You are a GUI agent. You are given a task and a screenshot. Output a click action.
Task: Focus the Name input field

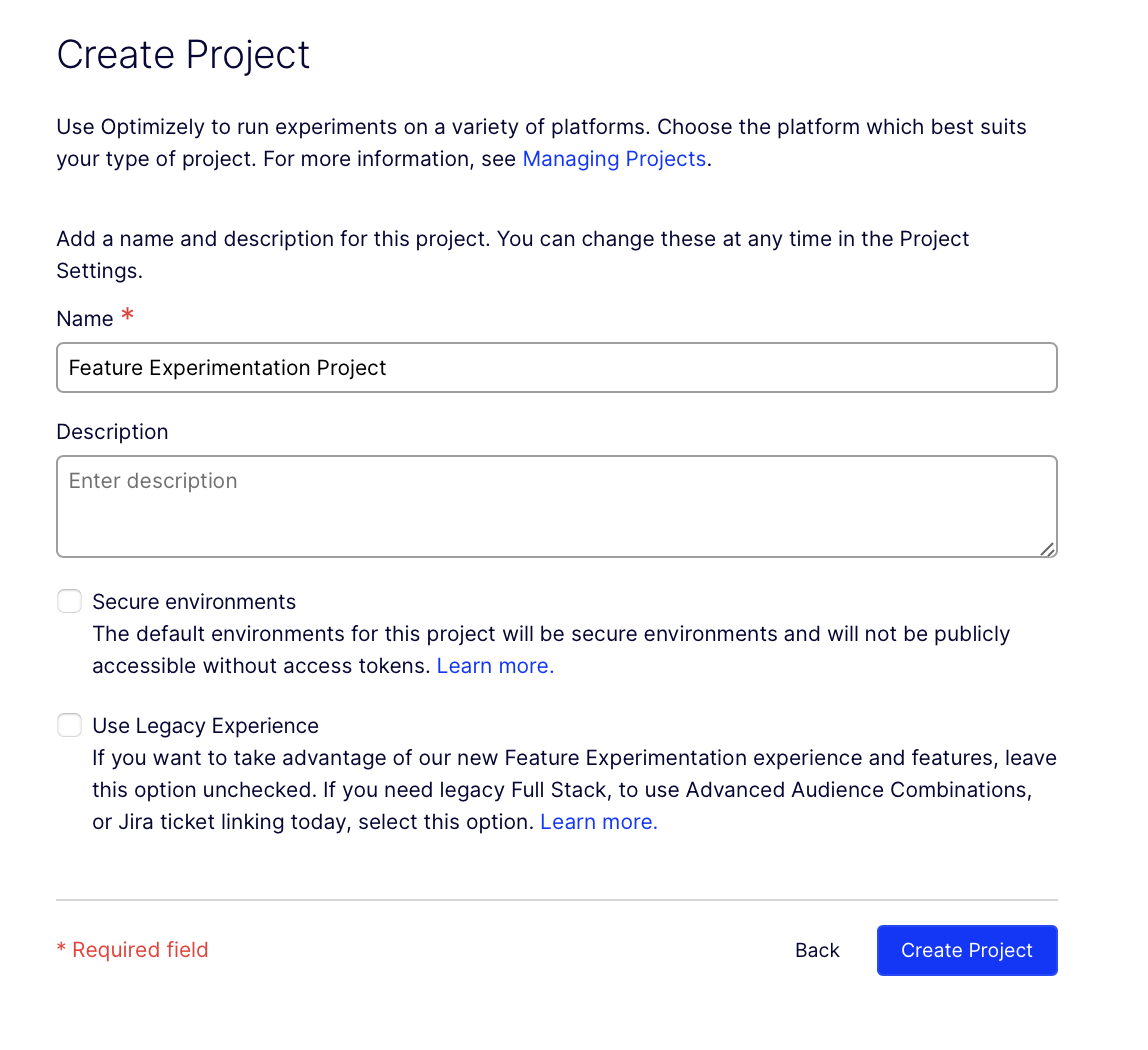[556, 367]
